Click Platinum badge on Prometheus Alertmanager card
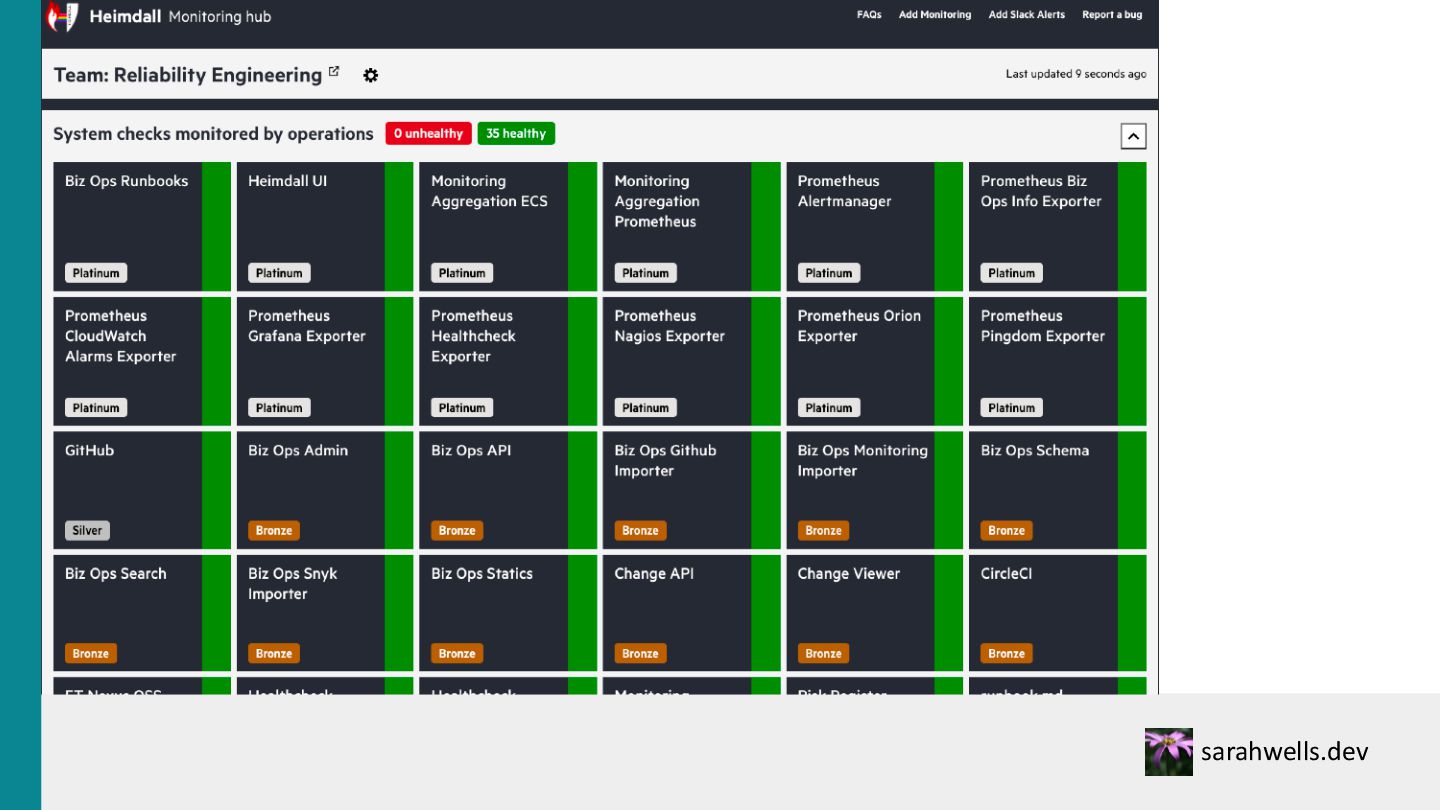The height and width of the screenshot is (810, 1440). pyautogui.click(x=828, y=273)
